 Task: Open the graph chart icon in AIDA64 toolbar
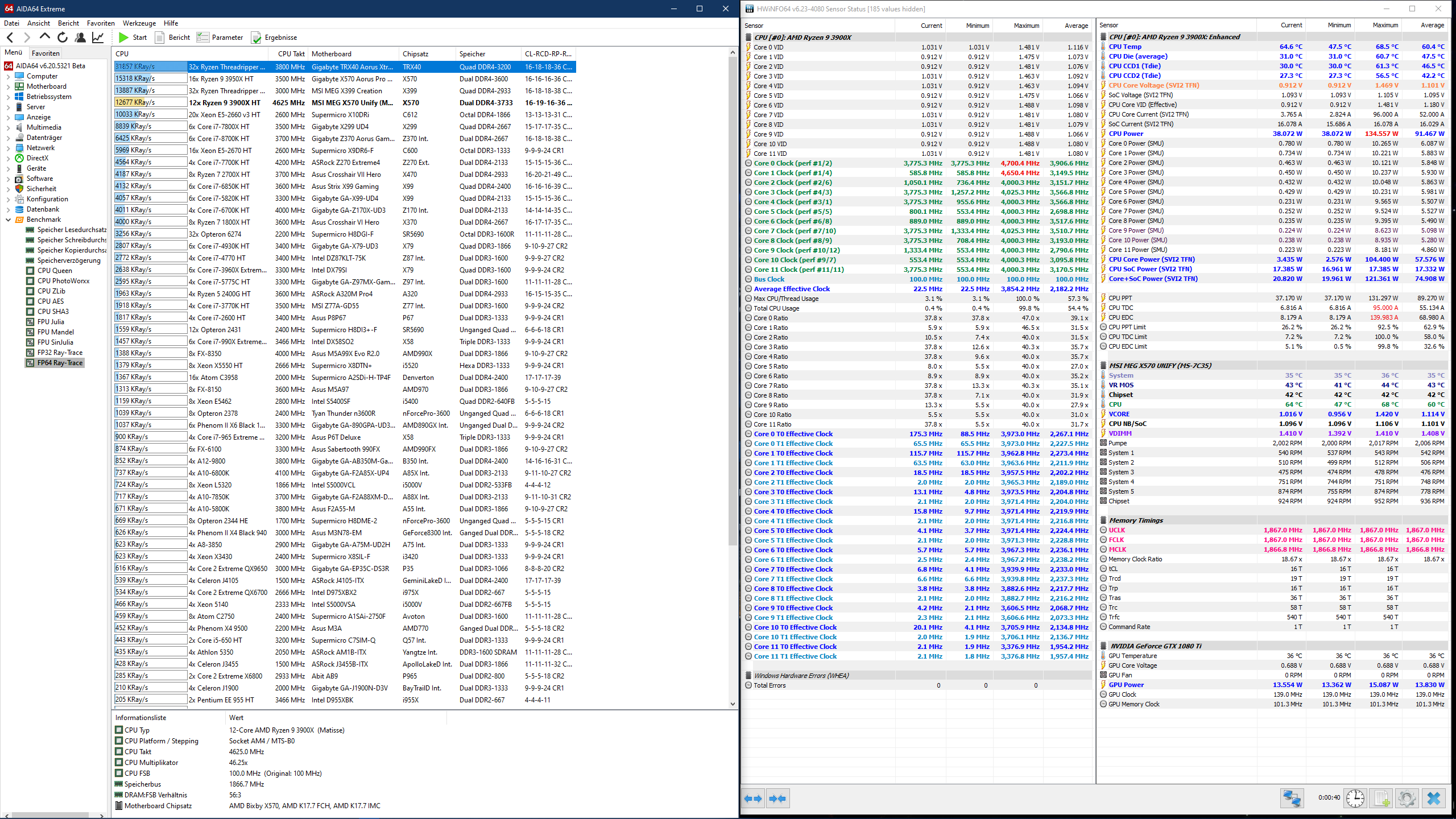[98, 38]
